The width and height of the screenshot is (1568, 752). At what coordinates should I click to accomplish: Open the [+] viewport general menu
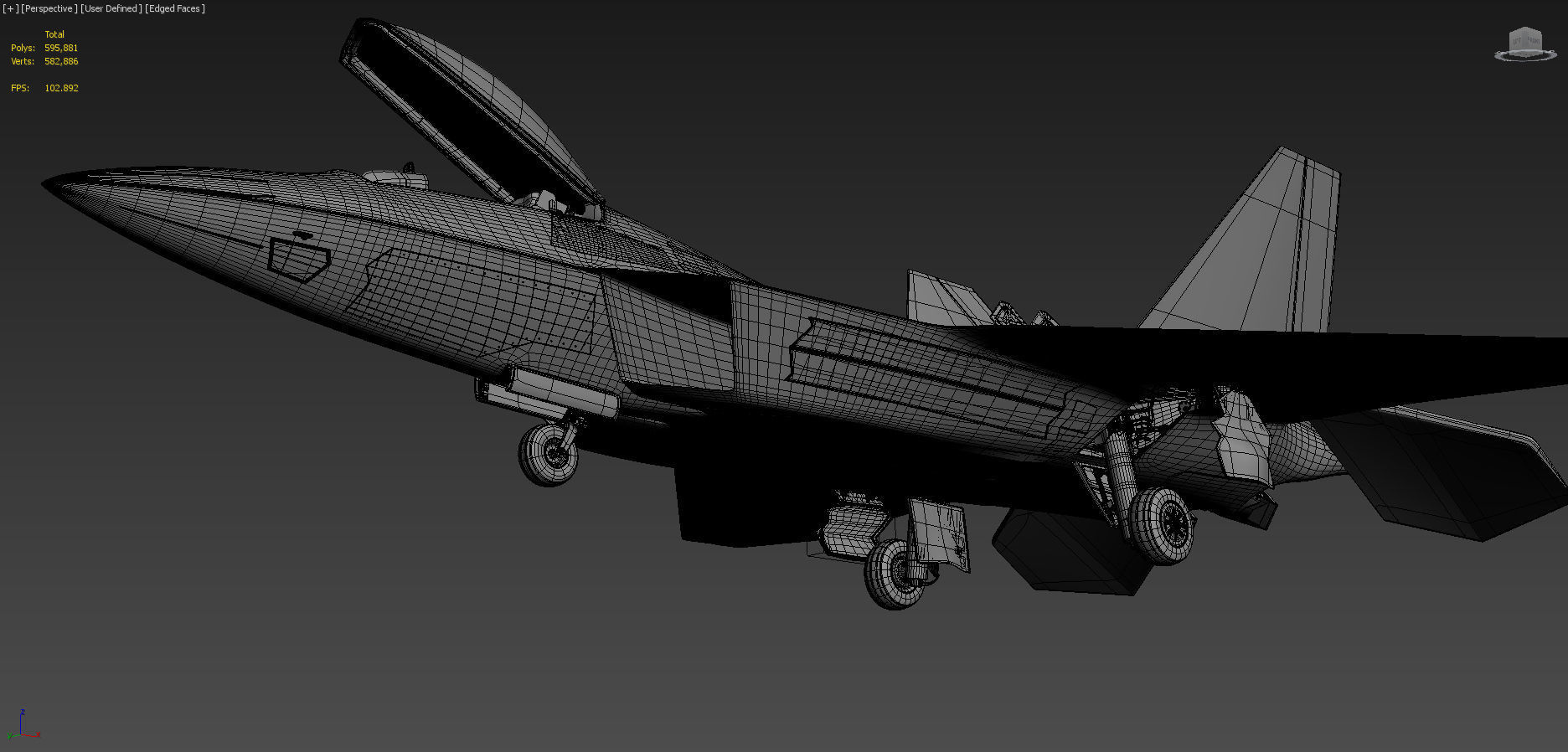(x=11, y=8)
